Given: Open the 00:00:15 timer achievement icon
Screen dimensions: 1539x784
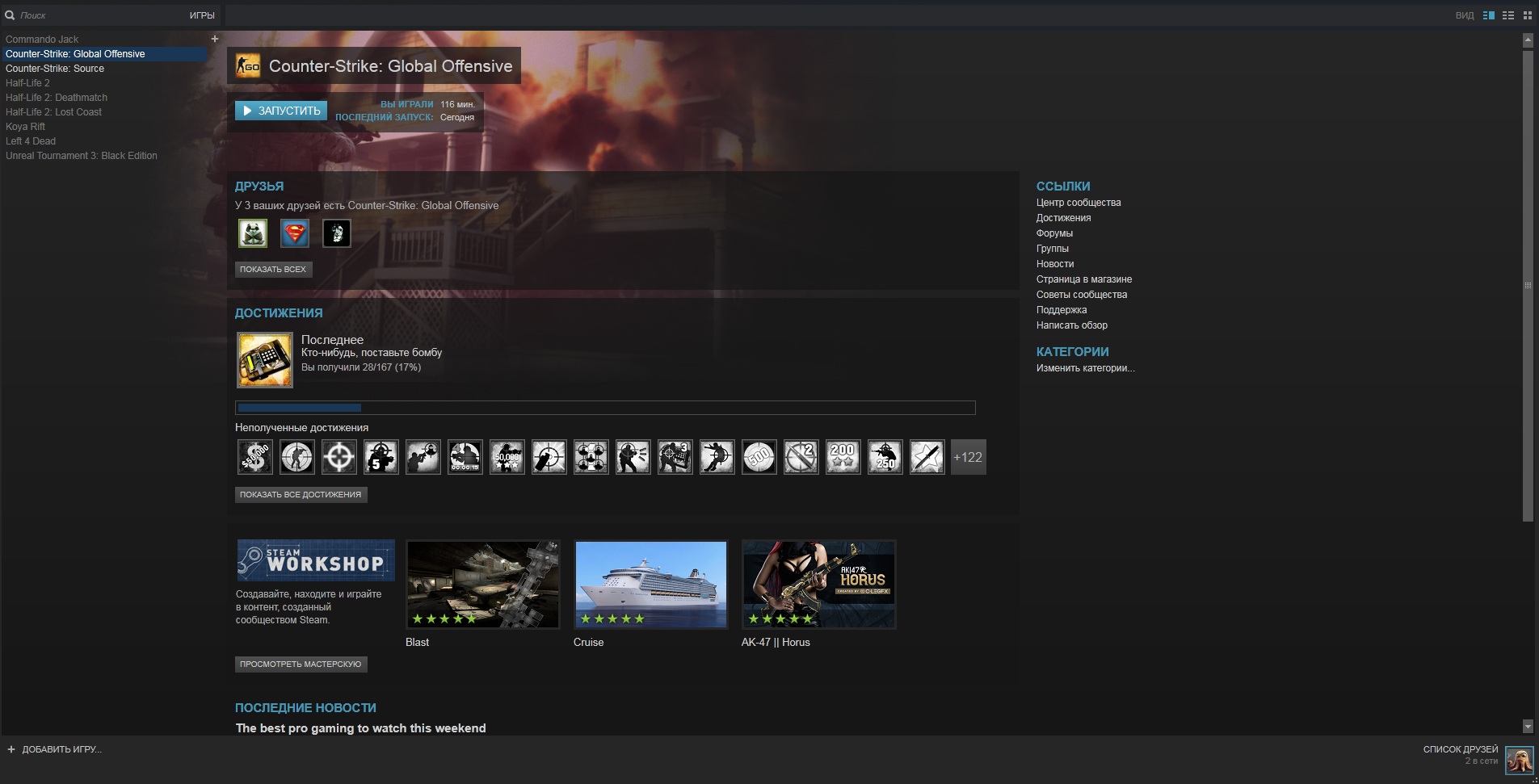Looking at the screenshot, I should click(465, 457).
